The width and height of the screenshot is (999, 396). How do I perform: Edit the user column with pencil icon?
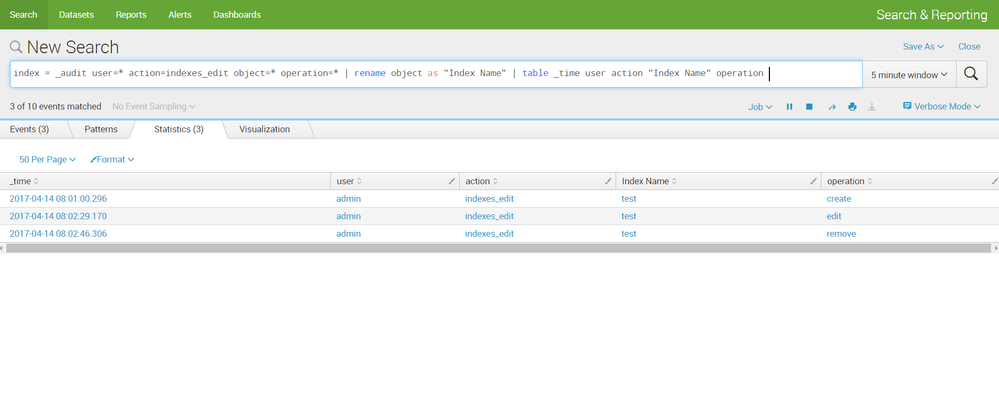452,181
